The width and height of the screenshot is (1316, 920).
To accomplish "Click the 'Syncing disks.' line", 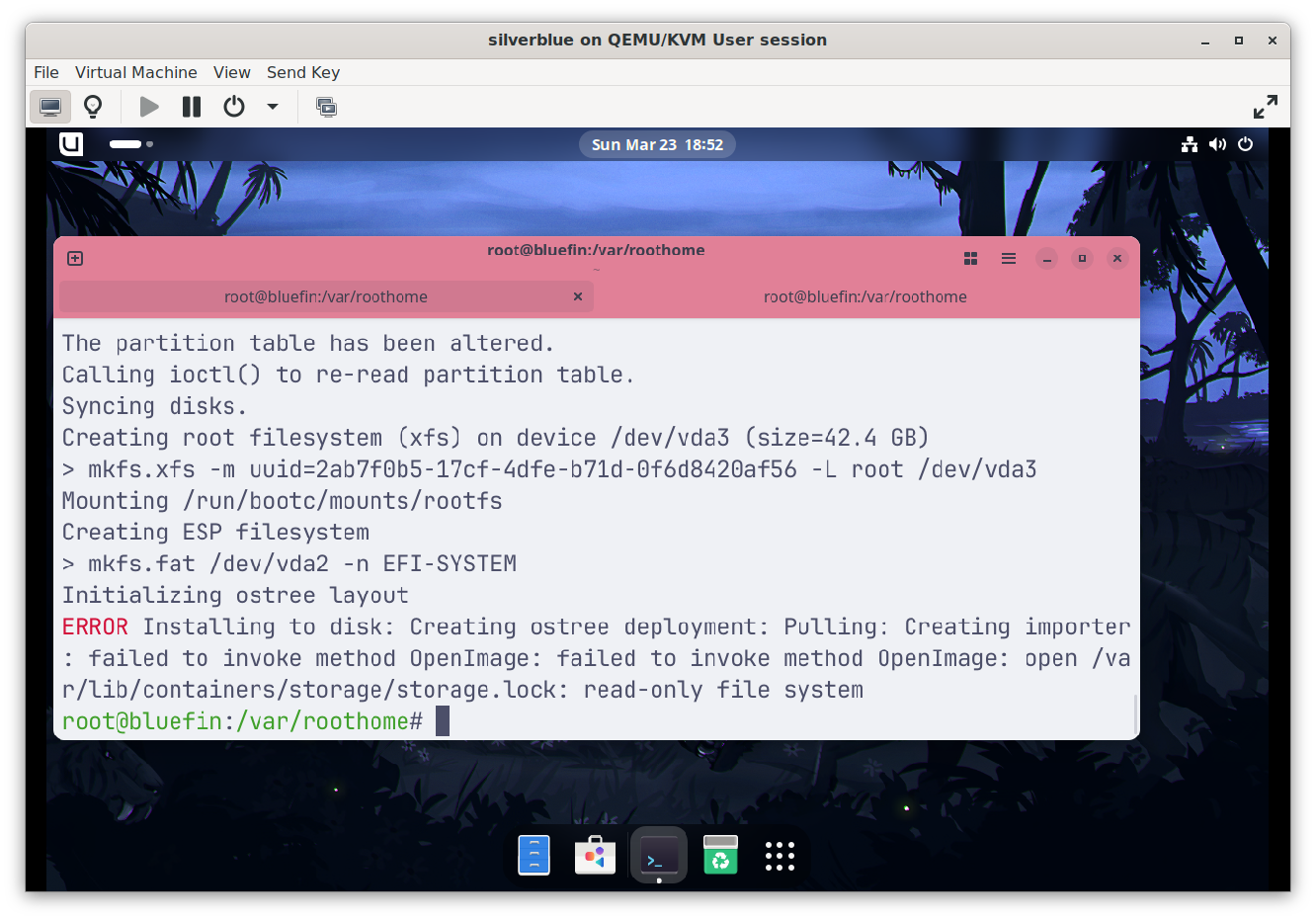I will tap(154, 406).
